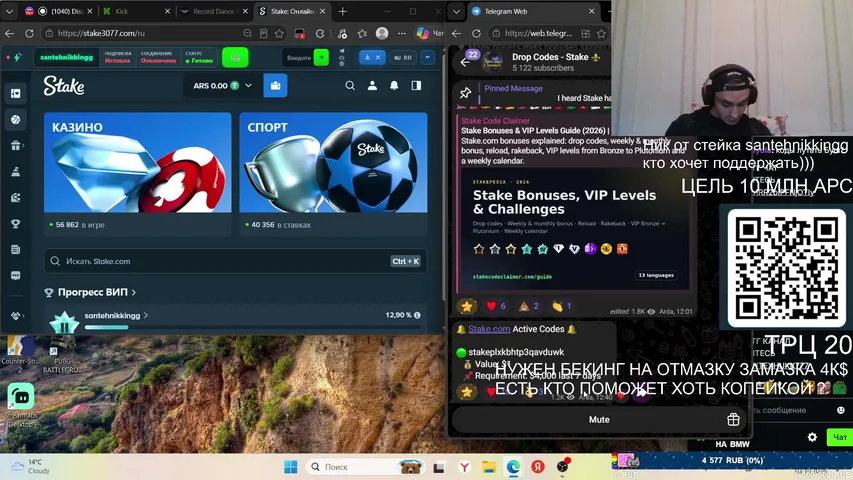Toggle the Stake right sidebar panel icon

click(416, 85)
